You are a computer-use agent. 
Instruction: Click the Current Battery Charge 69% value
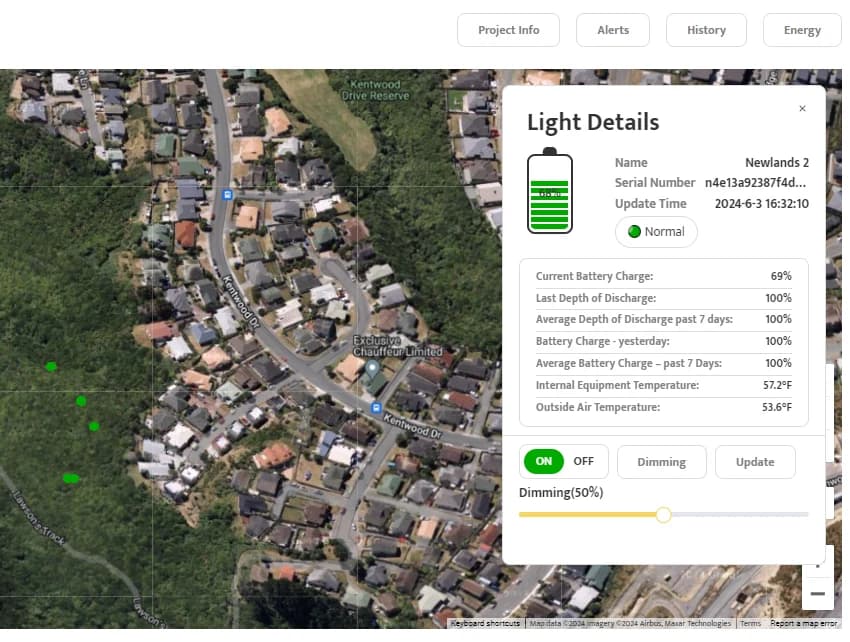781,276
